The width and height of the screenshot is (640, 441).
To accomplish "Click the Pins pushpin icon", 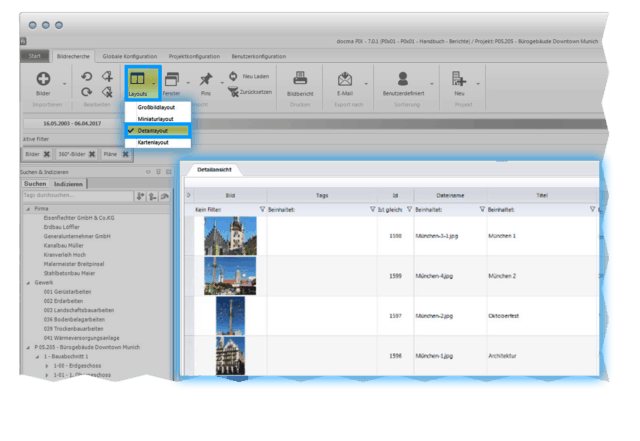I will 206,79.
